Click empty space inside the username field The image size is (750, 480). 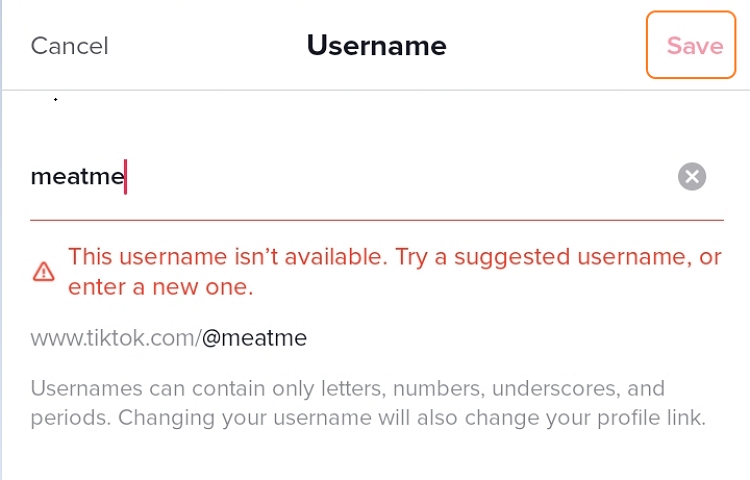pyautogui.click(x=397, y=176)
